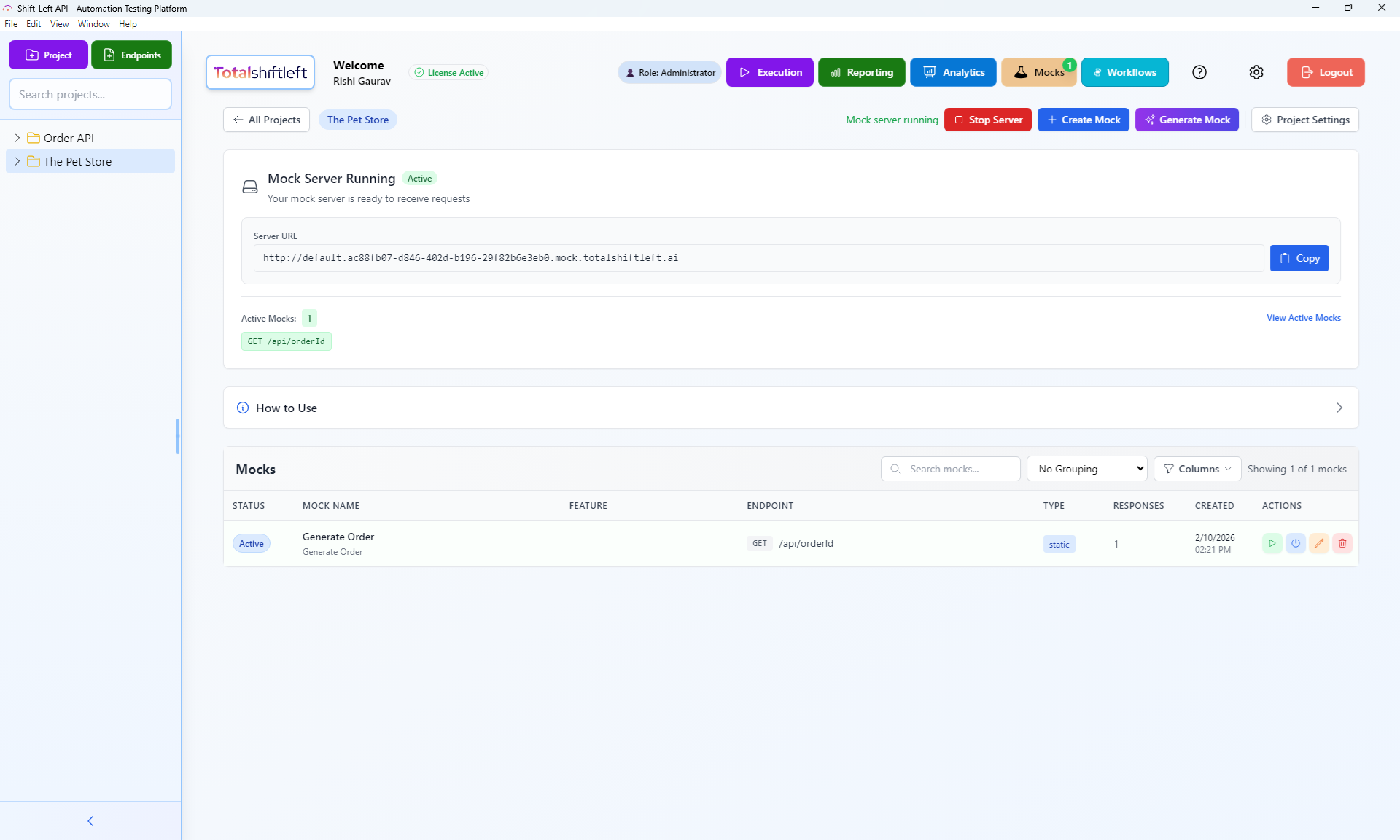Open the Execution section

769,72
